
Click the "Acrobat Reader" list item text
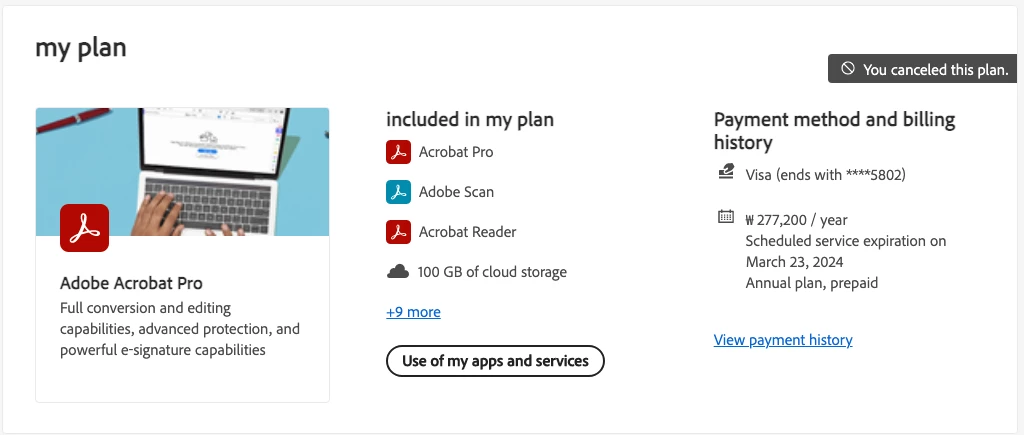(x=467, y=232)
